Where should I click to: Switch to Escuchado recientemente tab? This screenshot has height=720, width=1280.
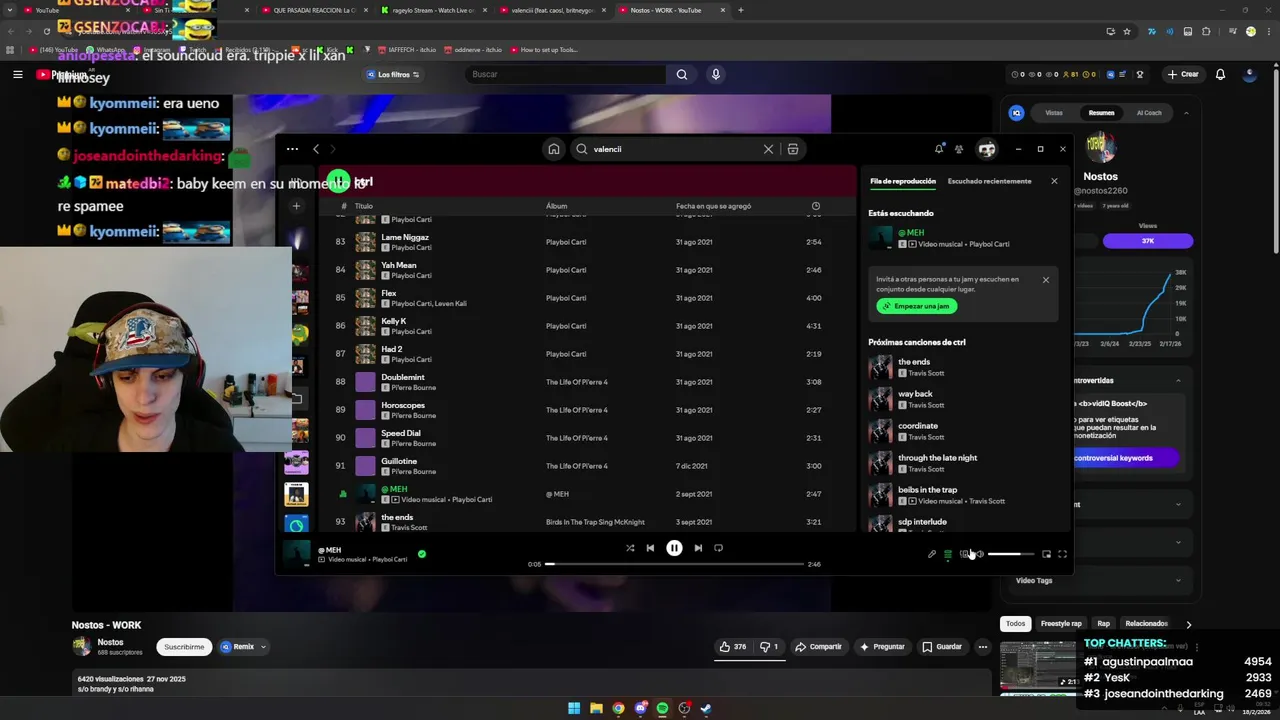(x=989, y=181)
